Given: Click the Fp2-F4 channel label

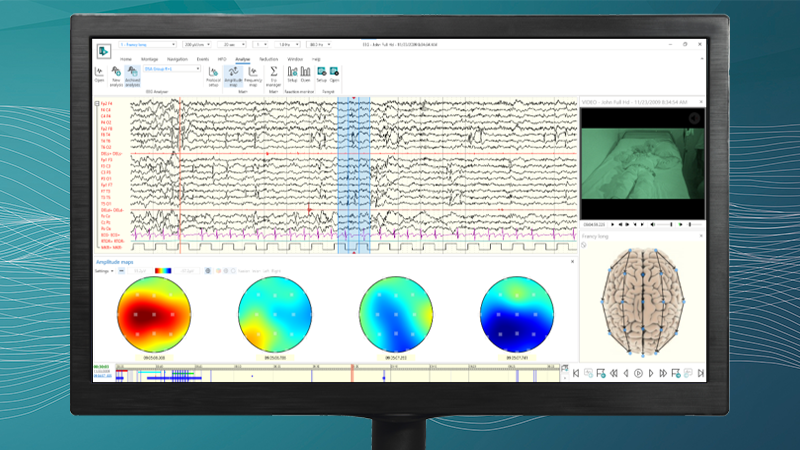Looking at the screenshot, I should [x=106, y=104].
